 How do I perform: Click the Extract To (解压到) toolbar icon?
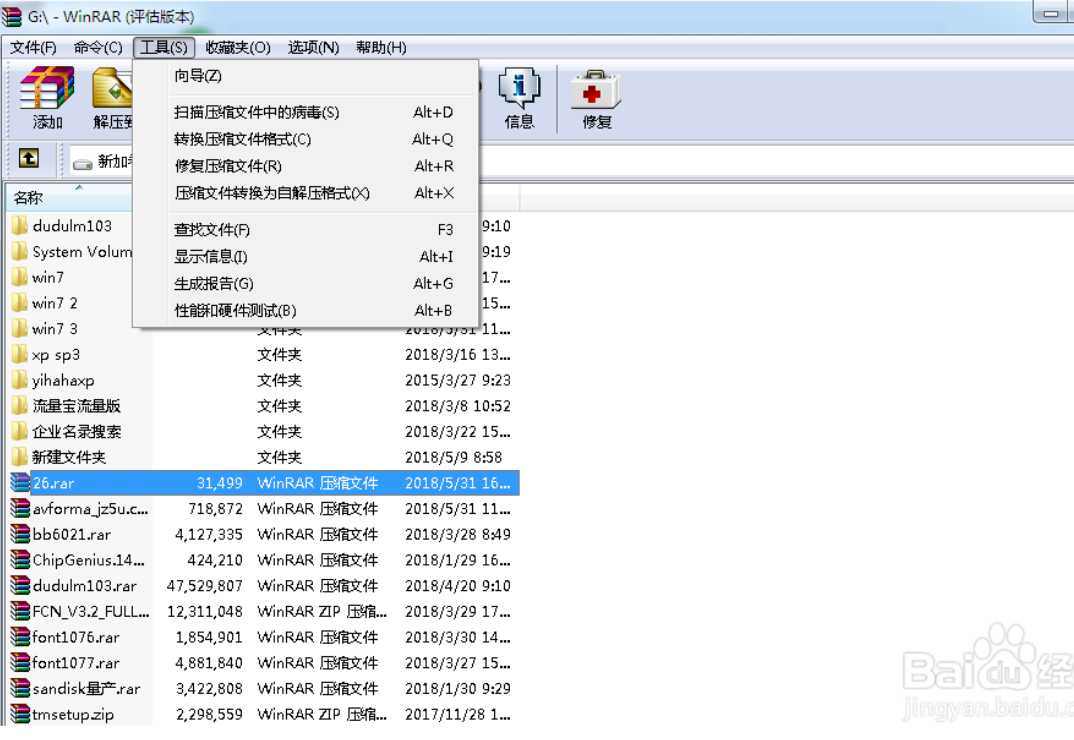click(112, 88)
